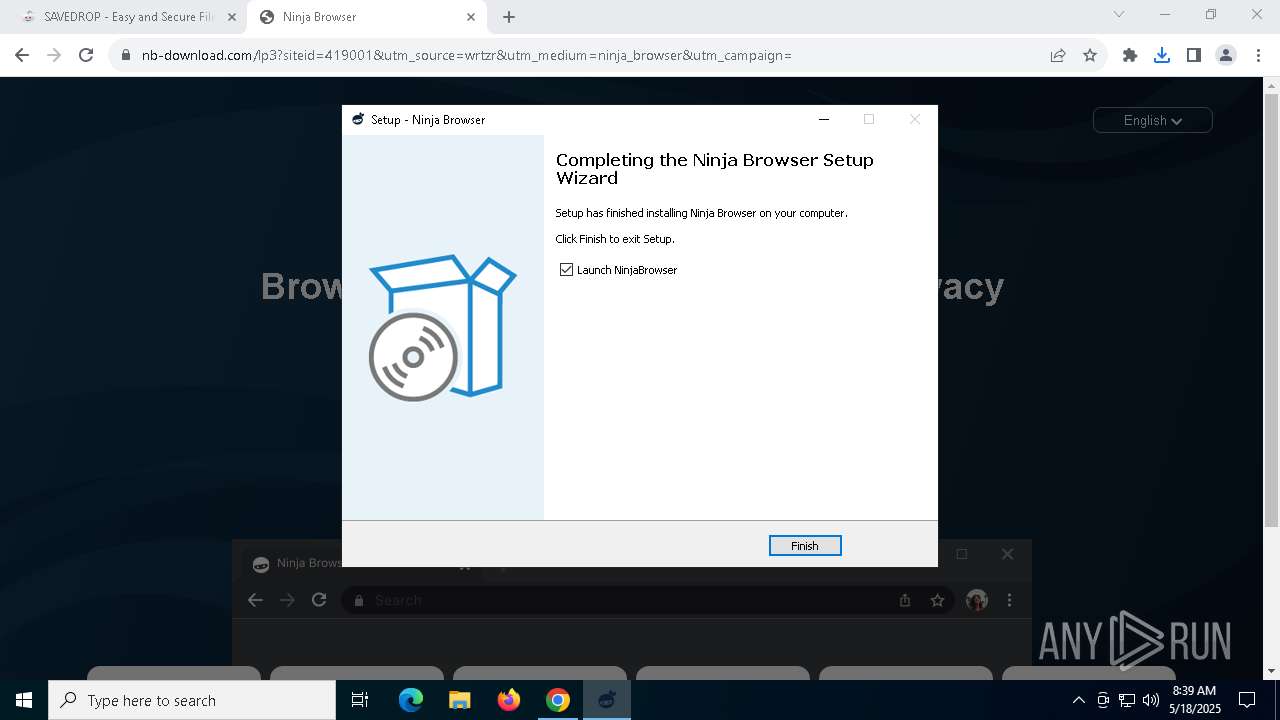
Task: Switch to Chrome on the taskbar
Action: [x=558, y=700]
